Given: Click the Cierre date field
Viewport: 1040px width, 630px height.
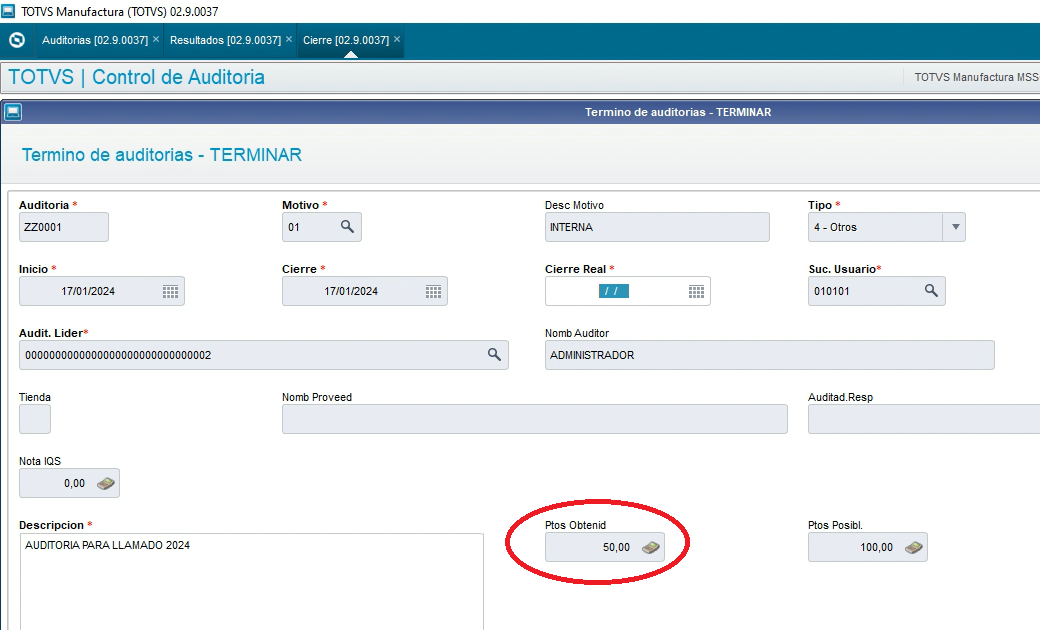Looking at the screenshot, I should click(365, 291).
